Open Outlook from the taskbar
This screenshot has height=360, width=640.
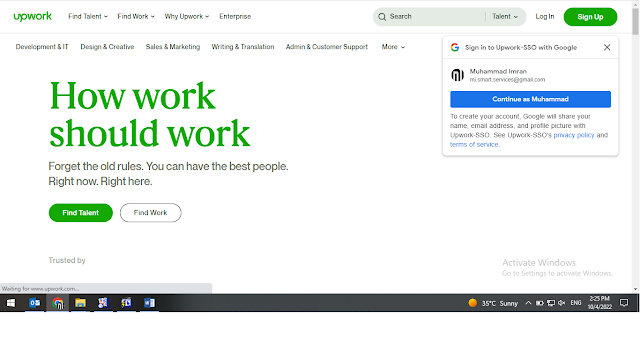35,303
